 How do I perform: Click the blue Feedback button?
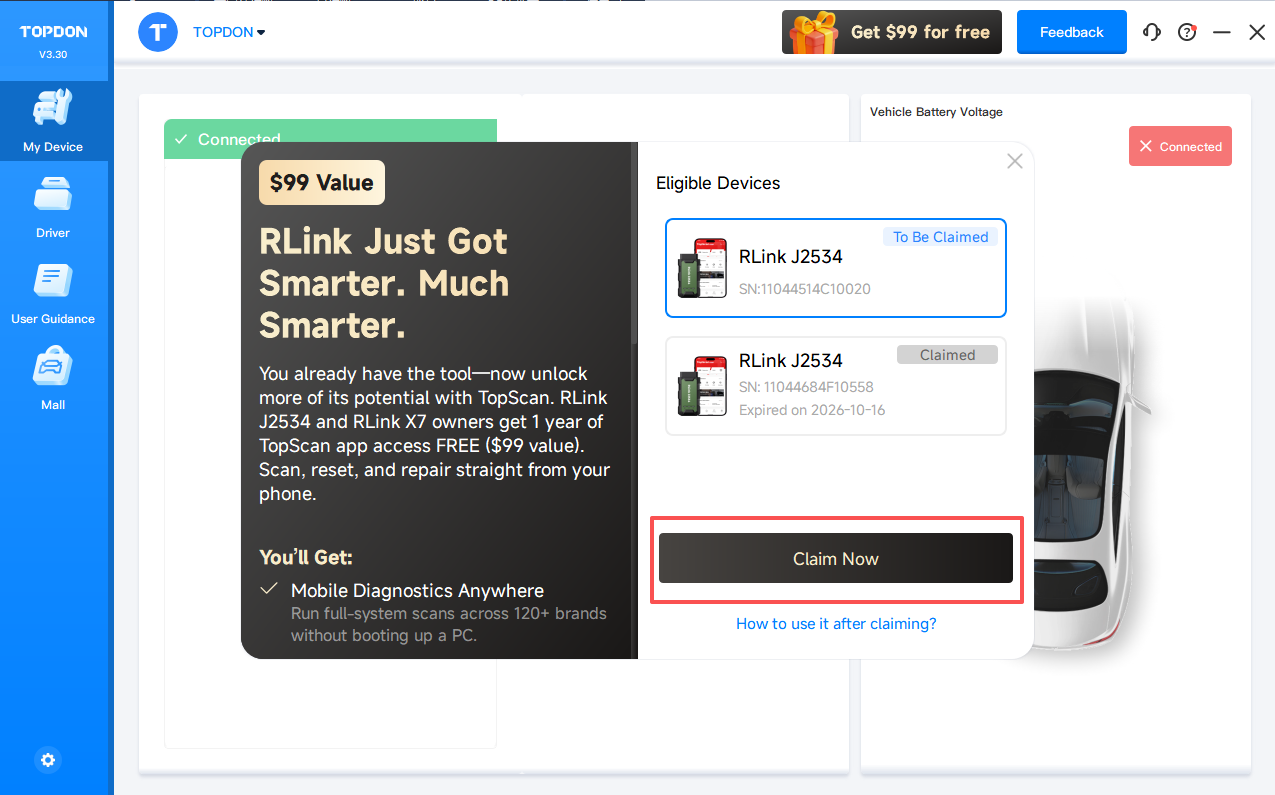(x=1071, y=32)
